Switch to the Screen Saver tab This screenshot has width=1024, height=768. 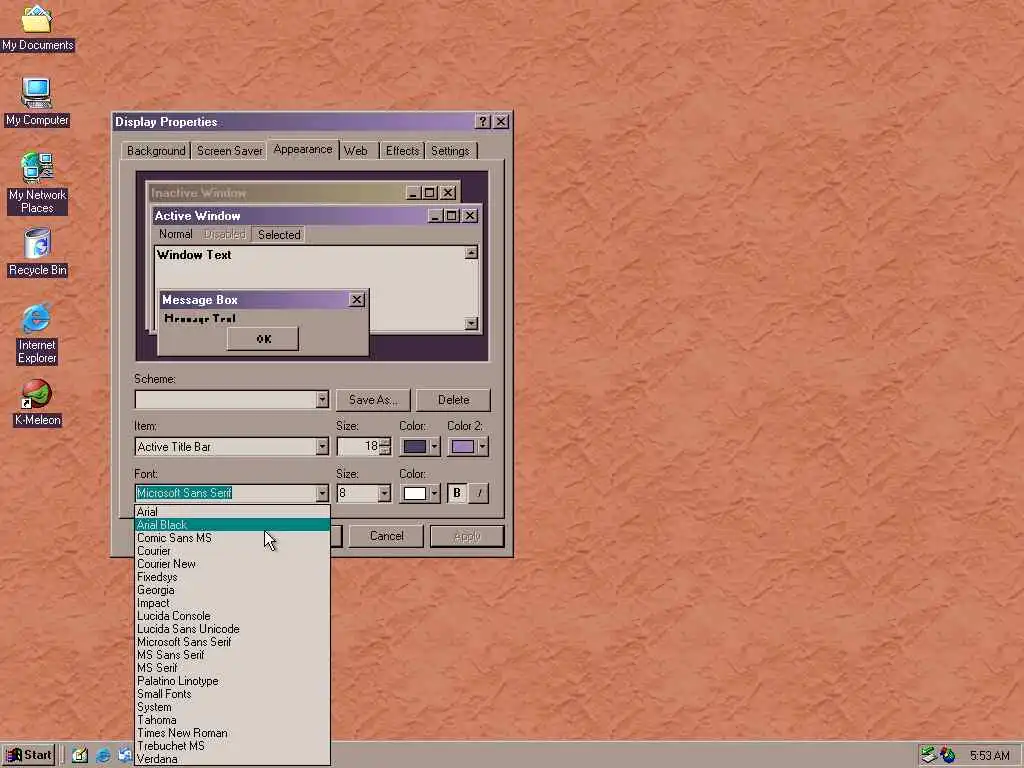pyautogui.click(x=229, y=151)
